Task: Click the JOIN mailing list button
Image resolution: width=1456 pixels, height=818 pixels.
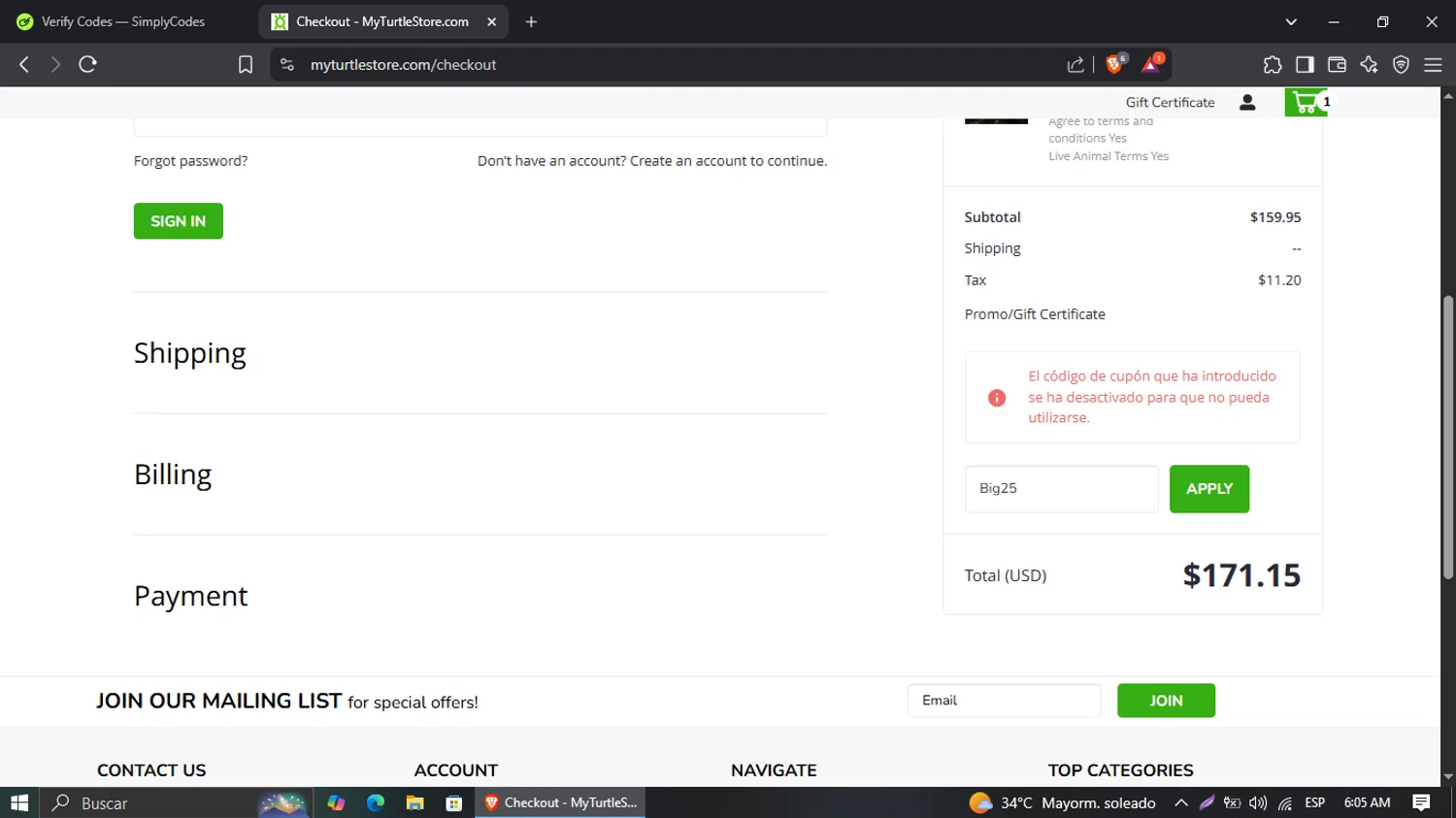Action: point(1166,701)
